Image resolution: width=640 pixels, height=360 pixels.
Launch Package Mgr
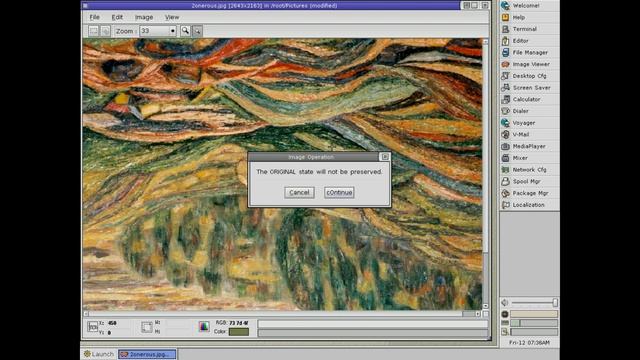pyautogui.click(x=529, y=193)
